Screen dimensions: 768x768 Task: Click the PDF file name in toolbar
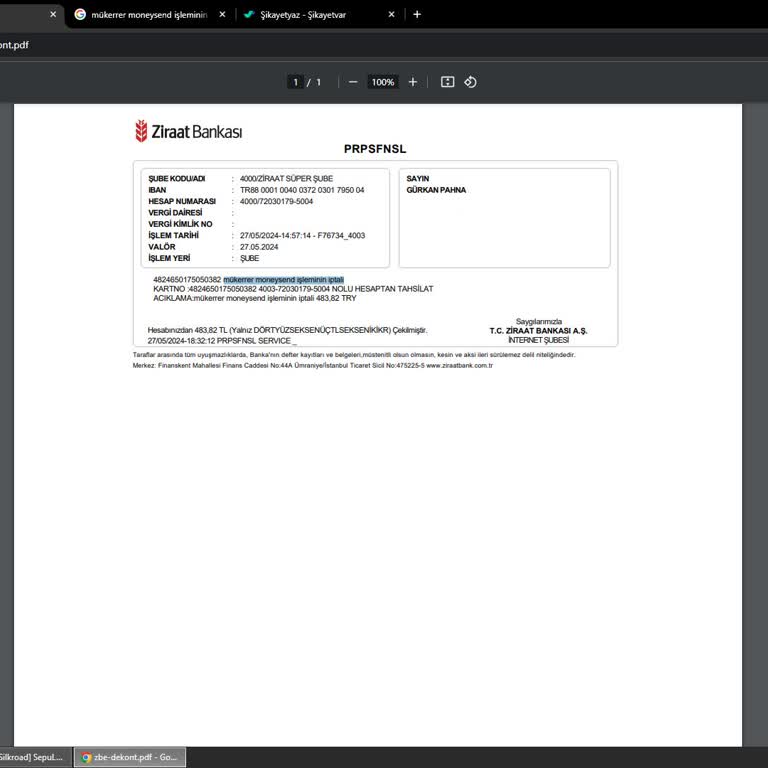pyautogui.click(x=14, y=45)
